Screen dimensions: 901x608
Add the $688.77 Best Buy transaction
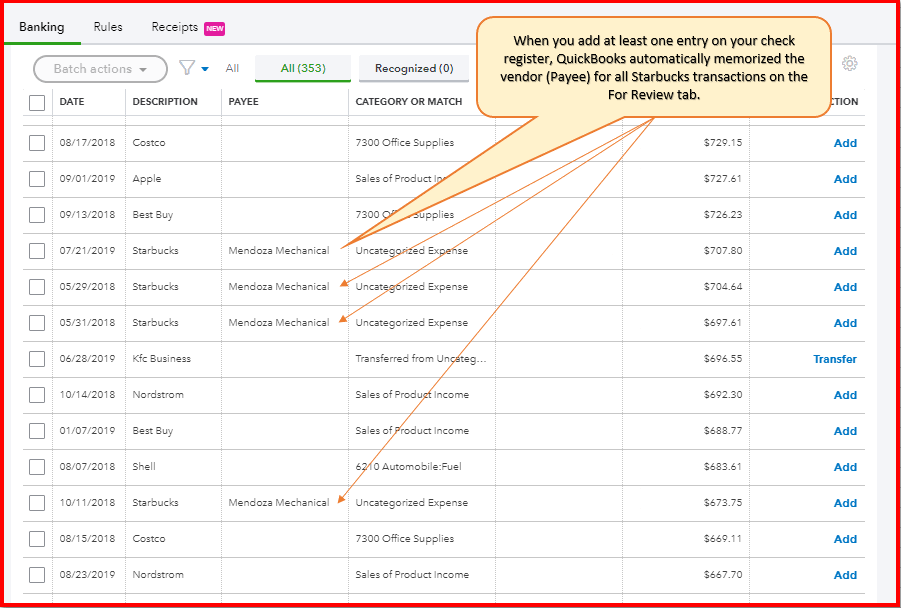point(845,431)
